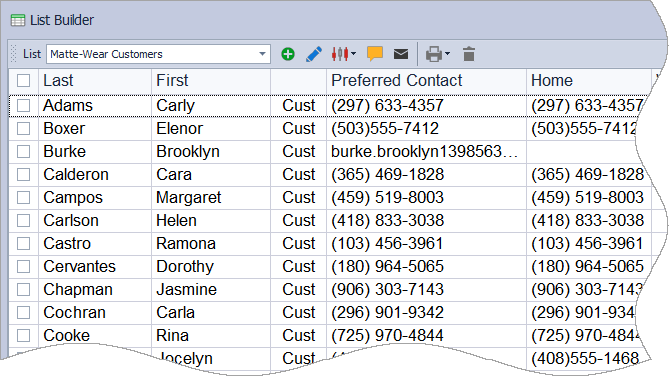Check the box for Burke Brooklyn
The height and width of the screenshot is (377, 669).
click(x=23, y=151)
